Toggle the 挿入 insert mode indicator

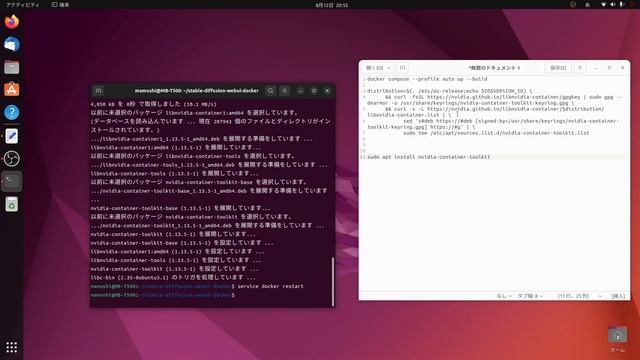[618, 296]
